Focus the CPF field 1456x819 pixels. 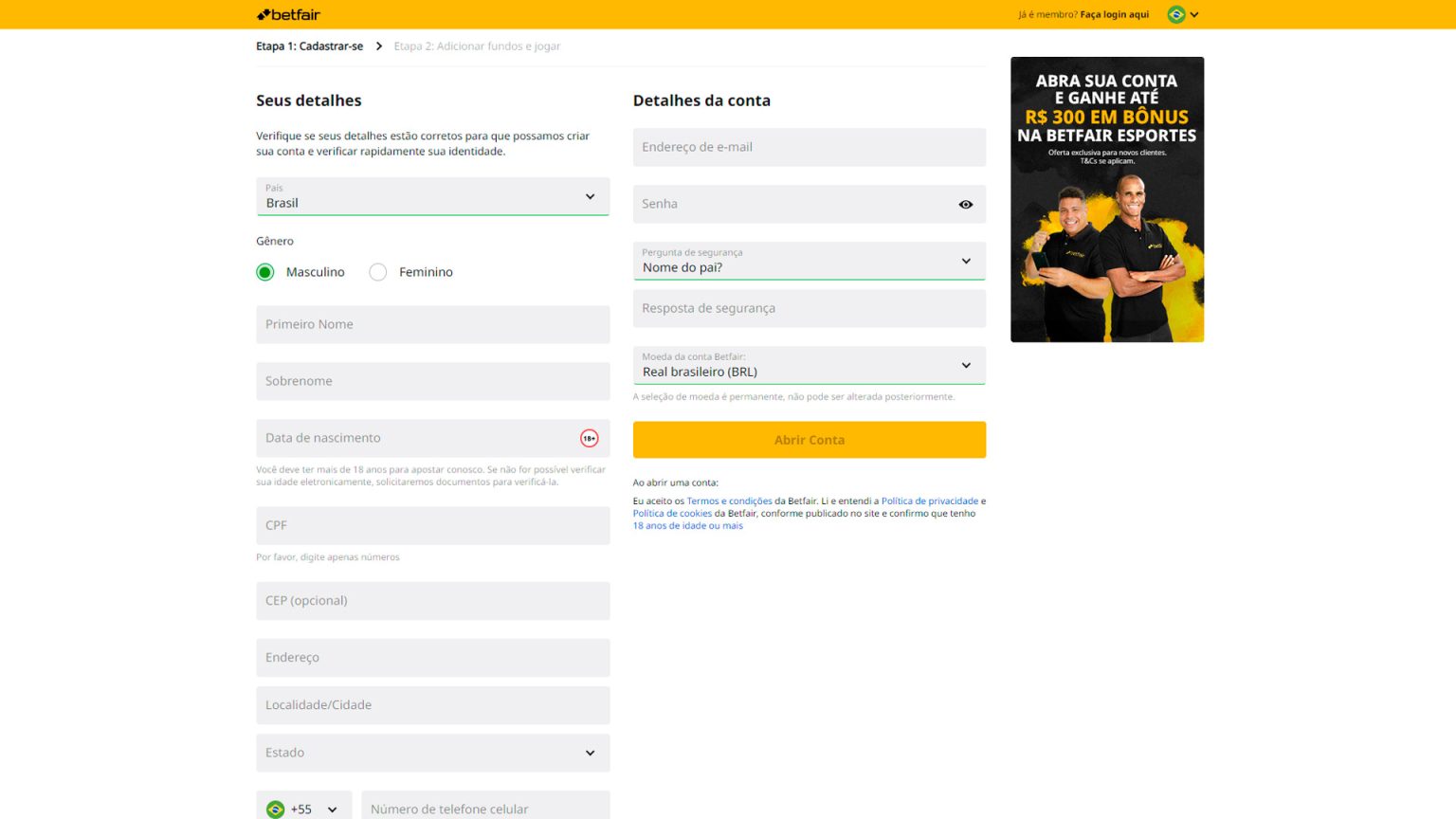pyautogui.click(x=432, y=525)
